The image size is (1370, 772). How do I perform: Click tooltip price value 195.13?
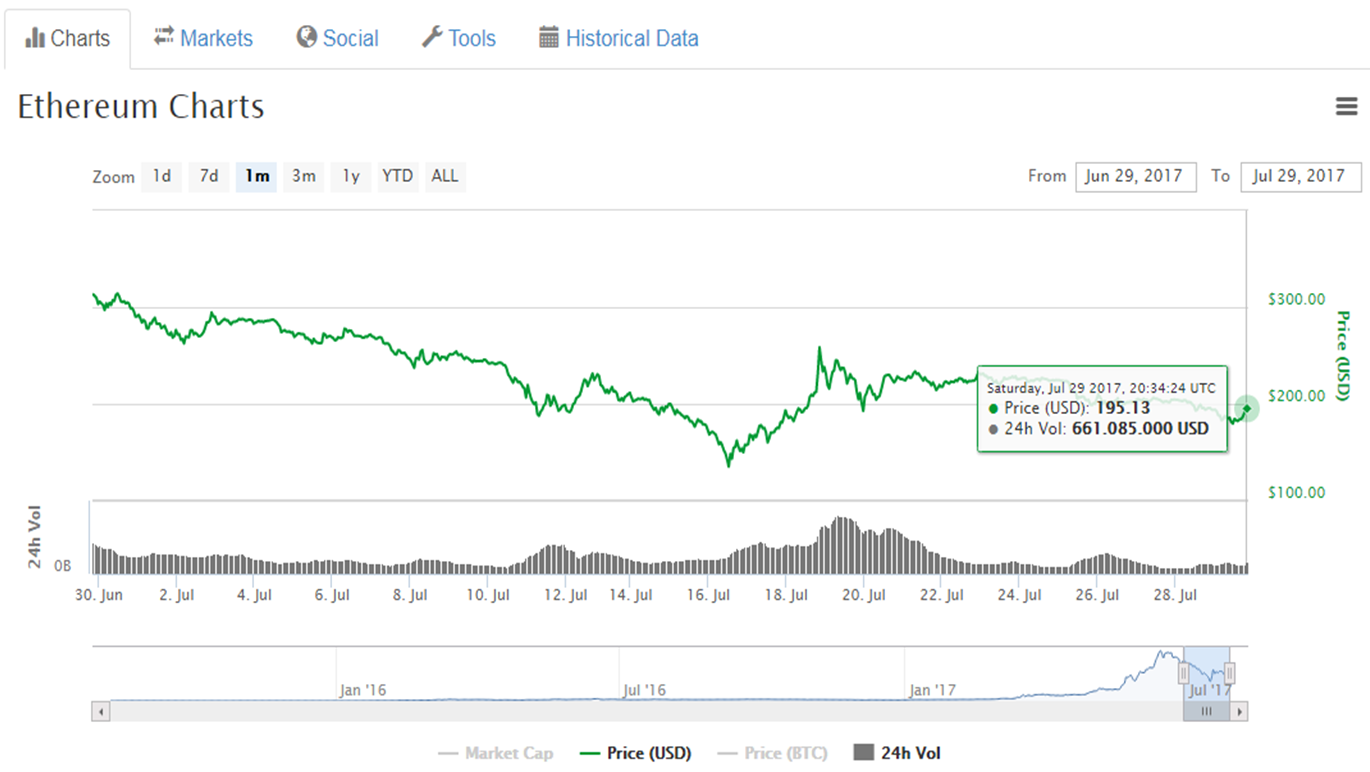click(1123, 408)
